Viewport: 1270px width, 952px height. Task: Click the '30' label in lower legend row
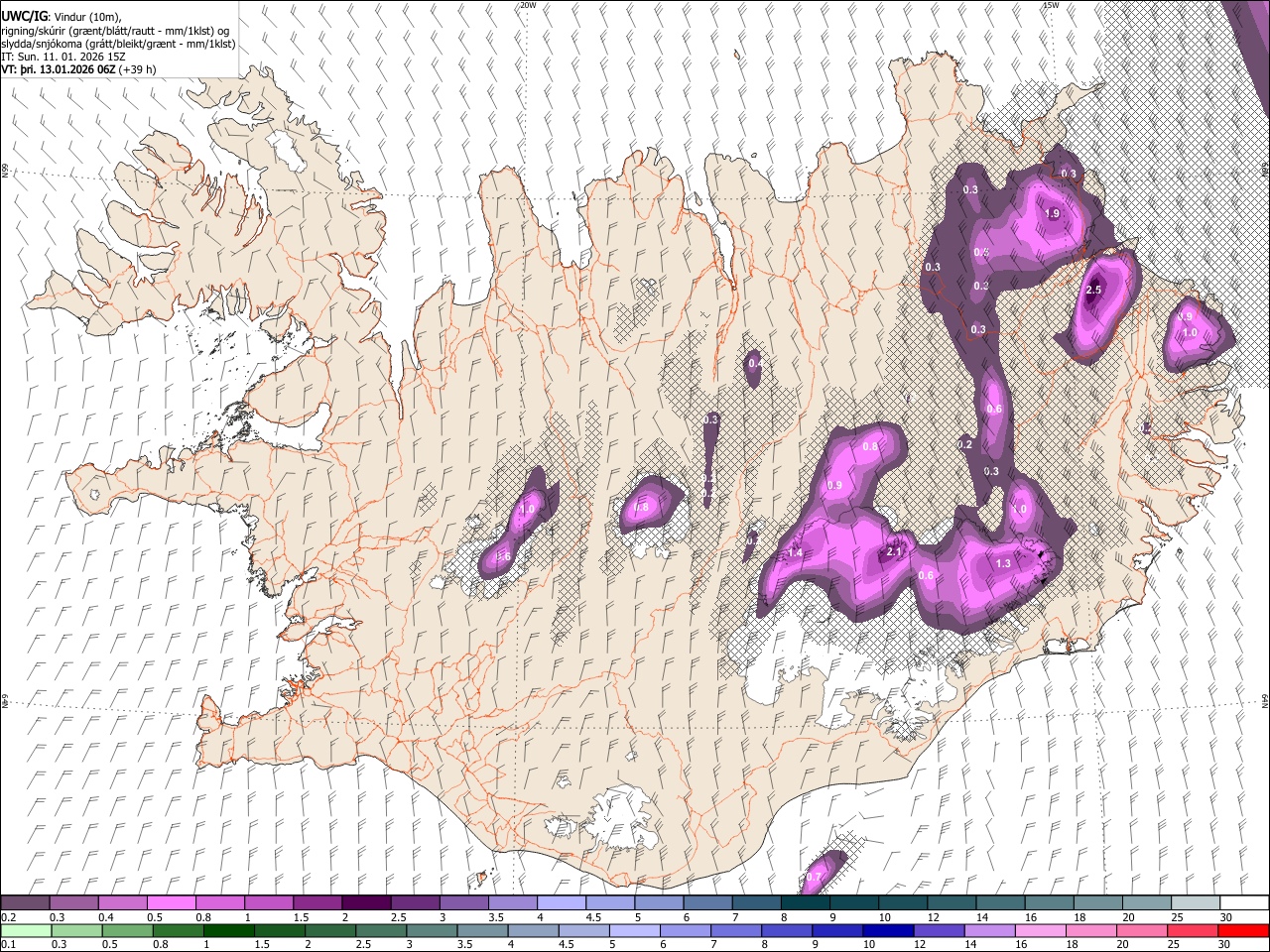1226,944
